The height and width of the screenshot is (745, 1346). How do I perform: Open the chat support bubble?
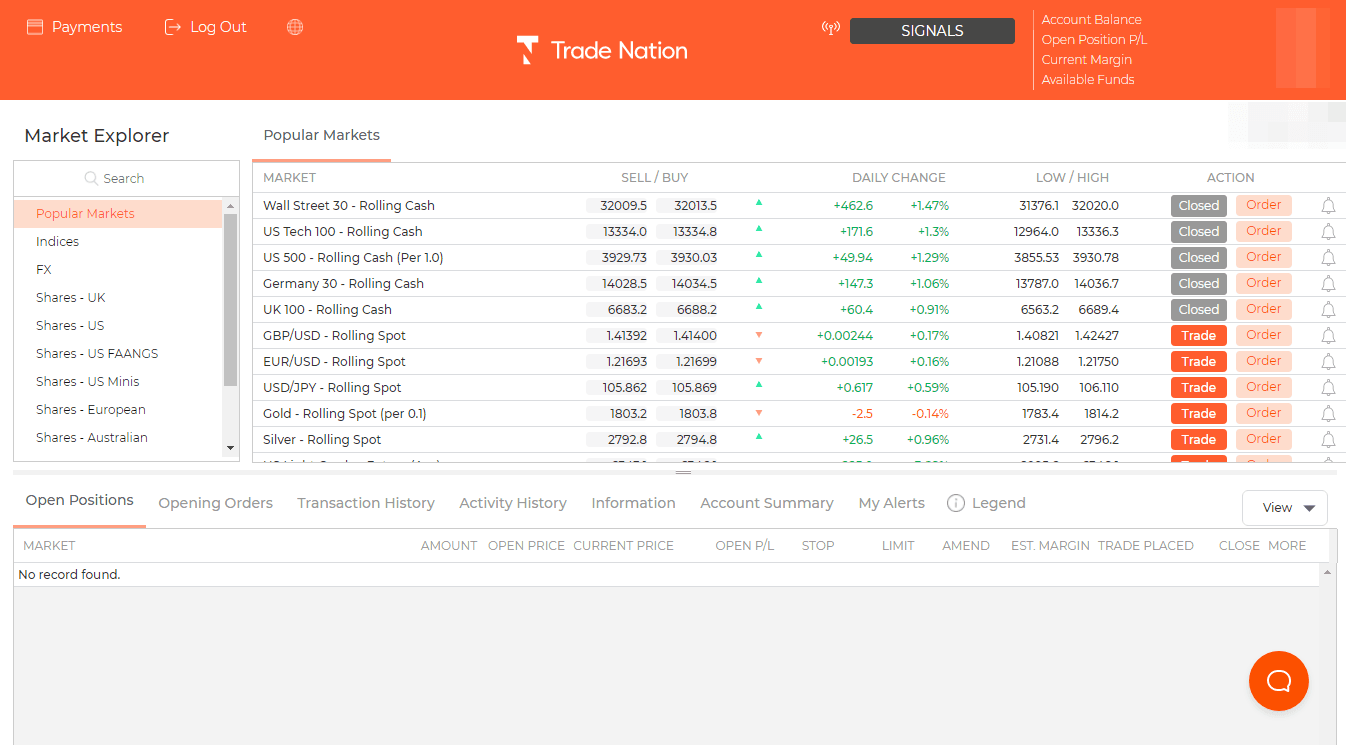click(x=1278, y=681)
